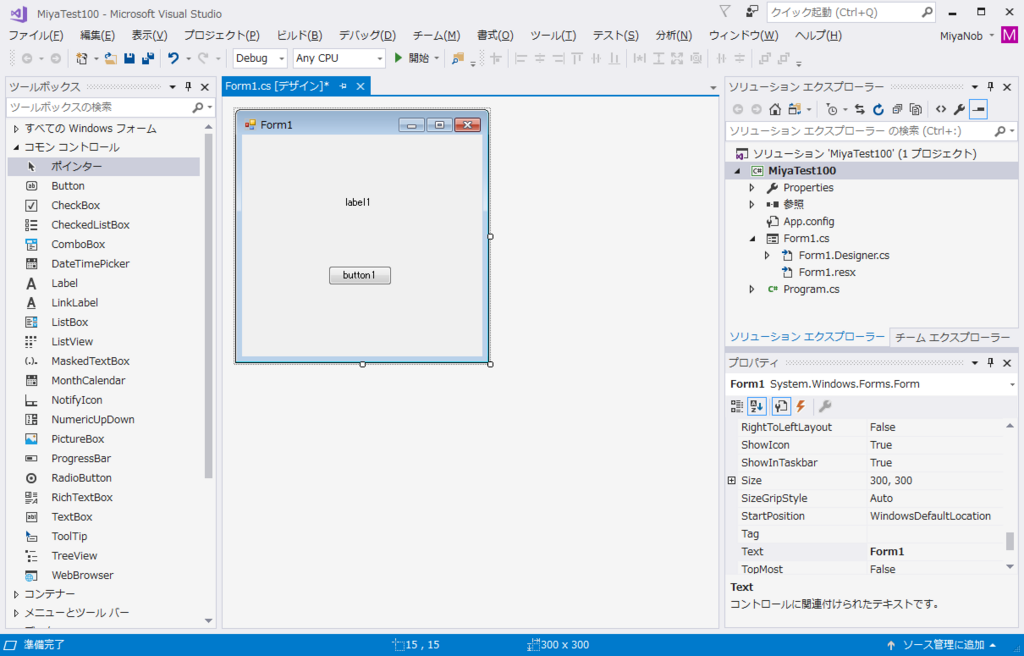The image size is (1024, 656).
Task: Expand the コンテナー toolbox group
Action: pyautogui.click(x=16, y=595)
